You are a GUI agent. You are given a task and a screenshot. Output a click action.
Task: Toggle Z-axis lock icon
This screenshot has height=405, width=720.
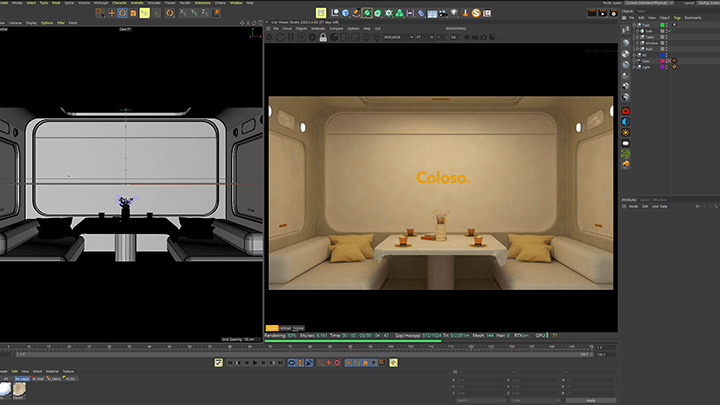point(205,13)
